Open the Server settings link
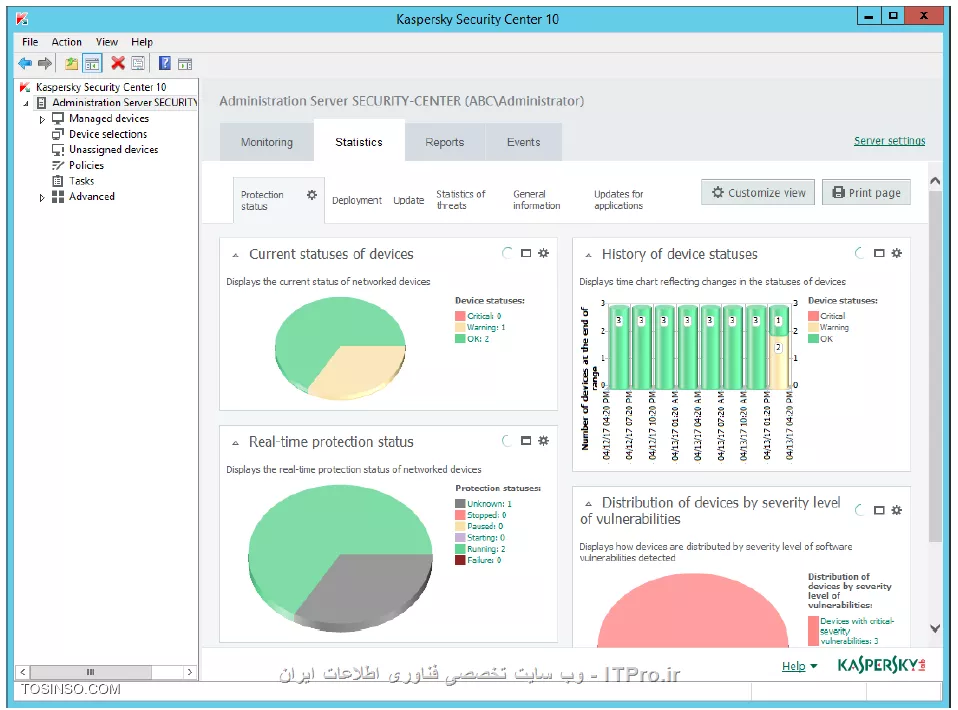This screenshot has height=710, width=958. pos(890,141)
